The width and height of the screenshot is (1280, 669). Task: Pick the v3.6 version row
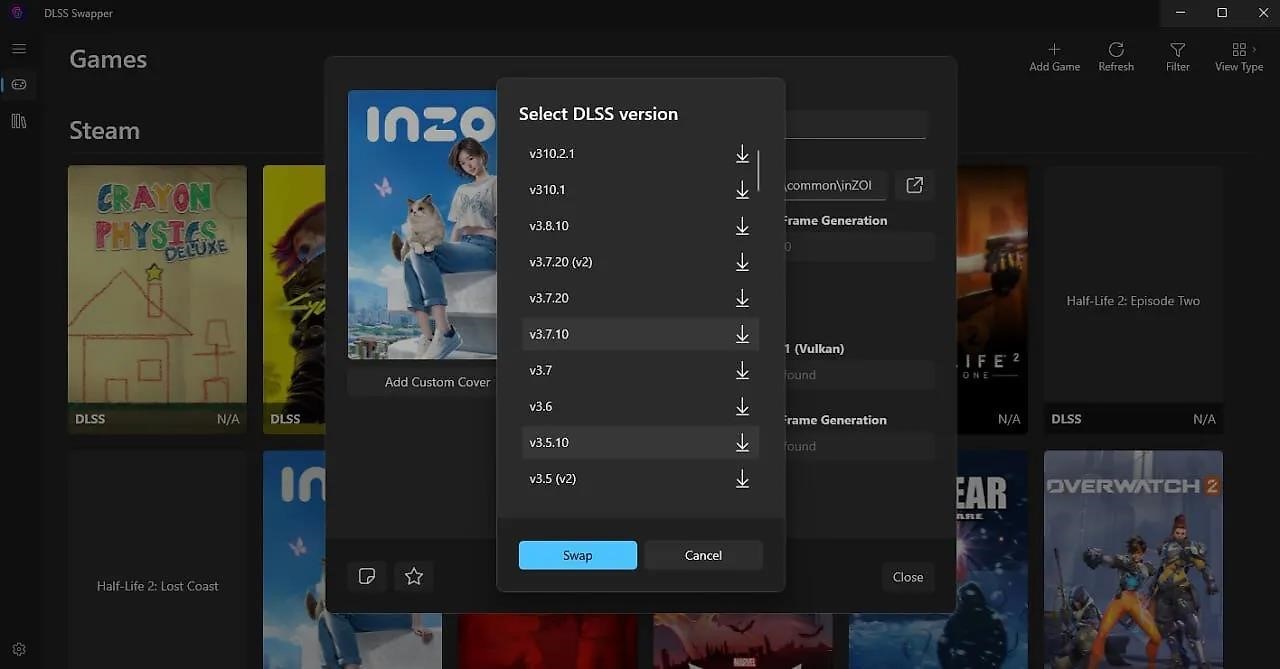pos(640,406)
